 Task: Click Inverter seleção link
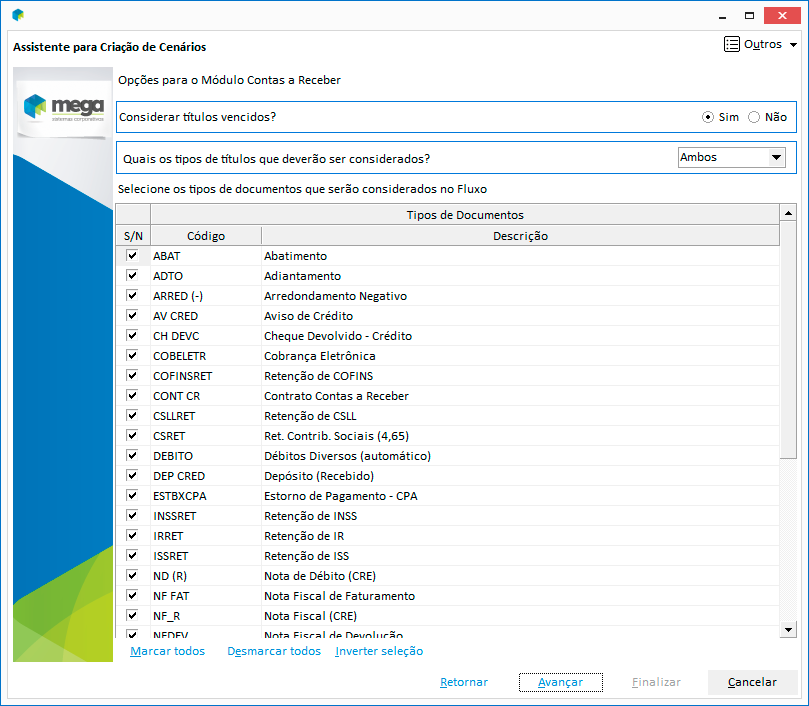pos(379,651)
